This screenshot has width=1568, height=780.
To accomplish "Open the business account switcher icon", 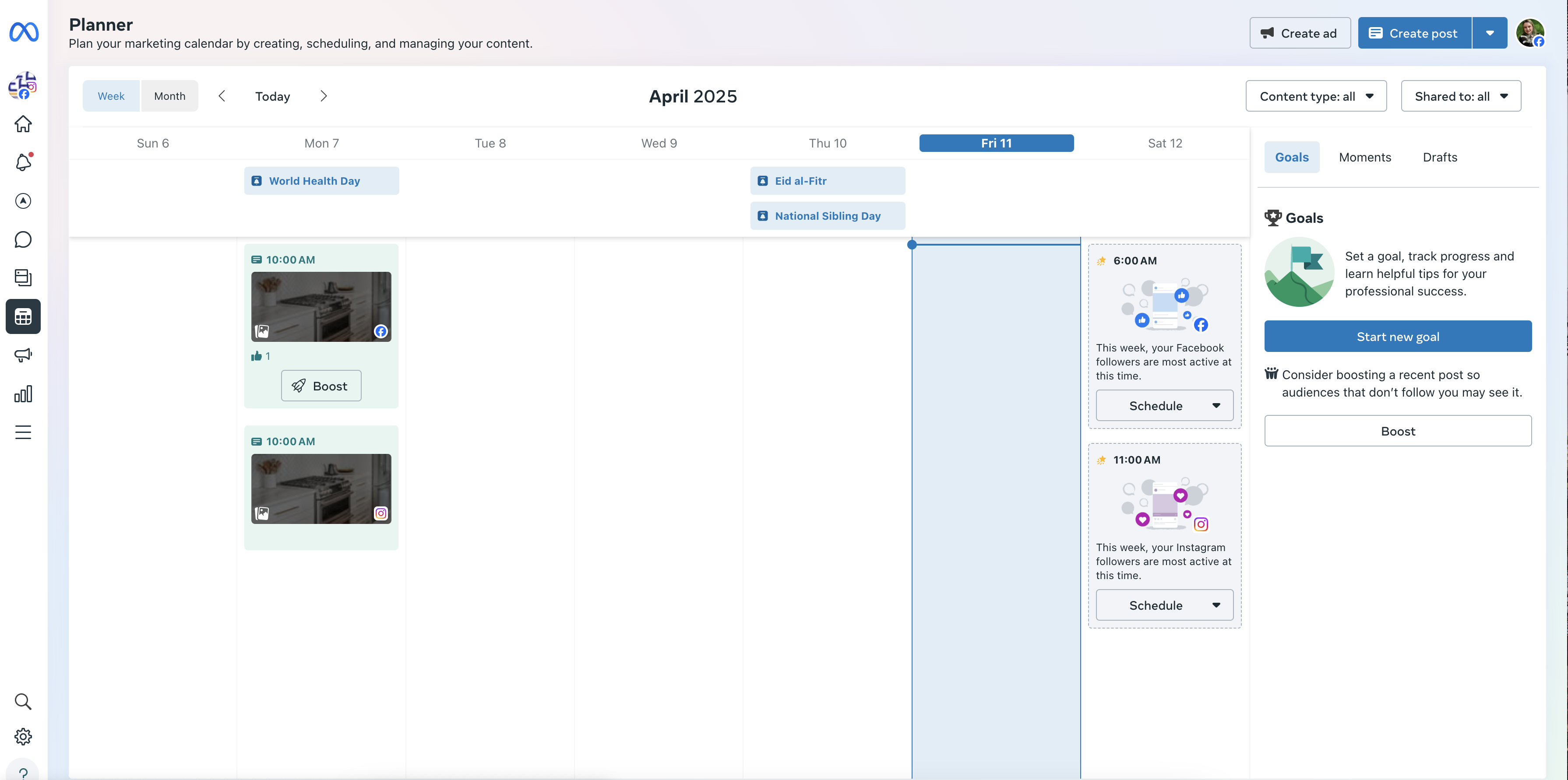I will point(22,85).
